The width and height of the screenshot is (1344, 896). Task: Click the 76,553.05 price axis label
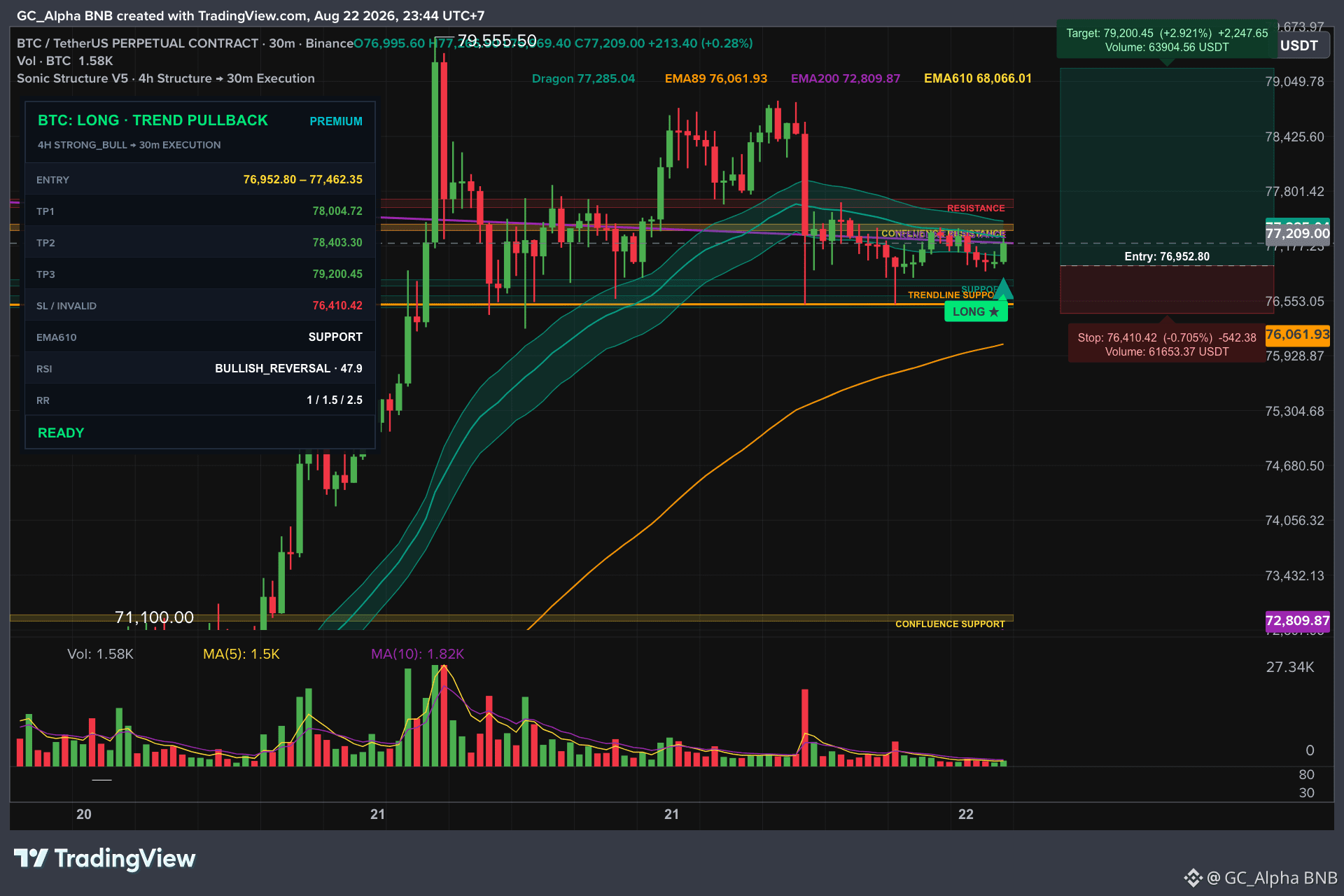(1294, 302)
